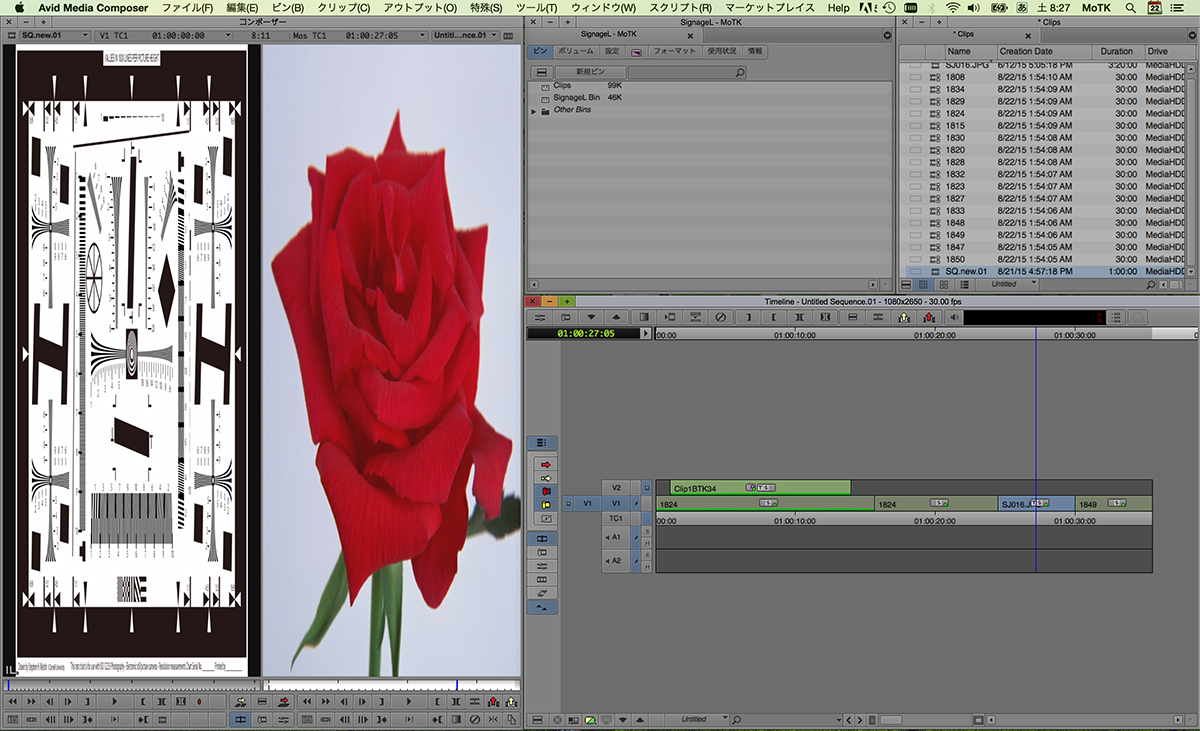This screenshot has width=1200, height=731.
Task: Open the Untitl...nce.01 sequence name menu
Action: click(x=465, y=35)
